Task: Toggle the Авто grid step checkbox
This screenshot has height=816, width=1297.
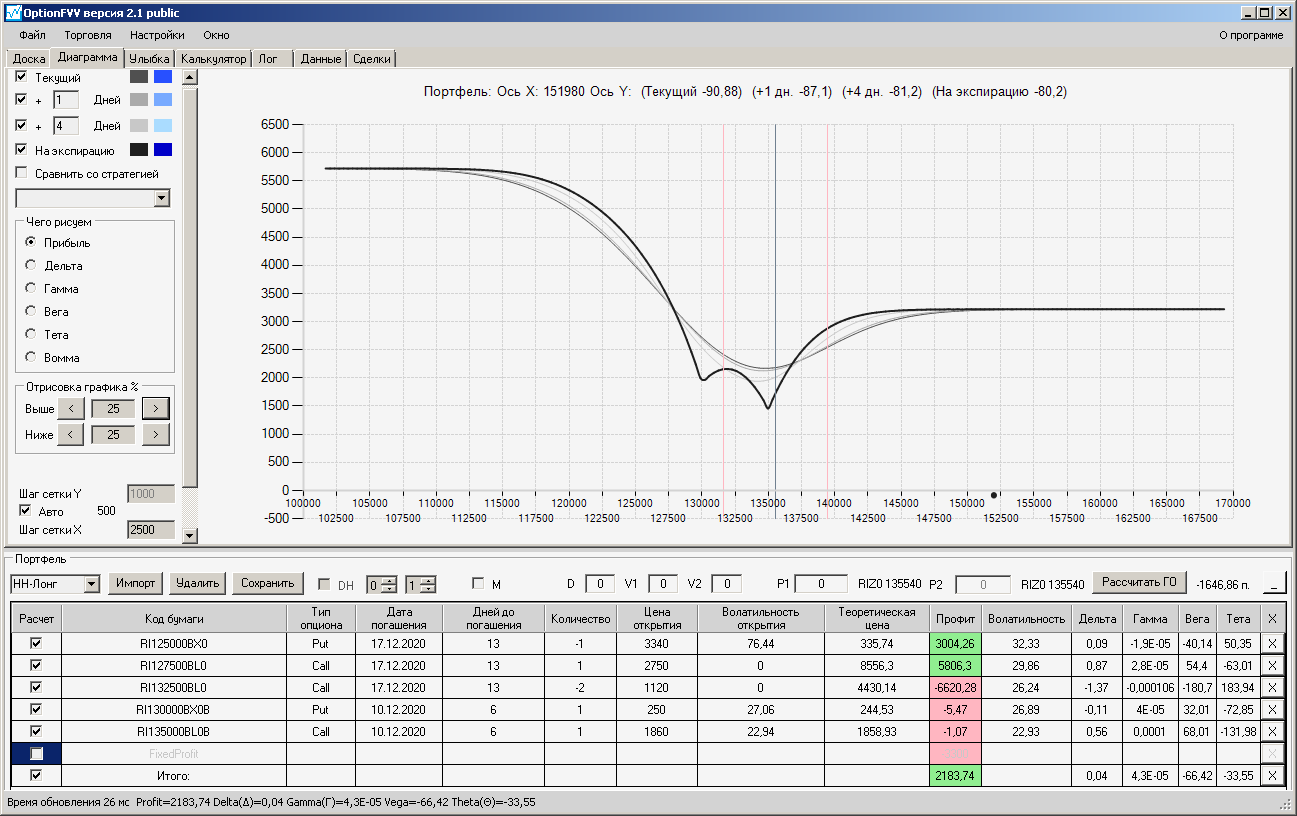Action: tap(26, 511)
